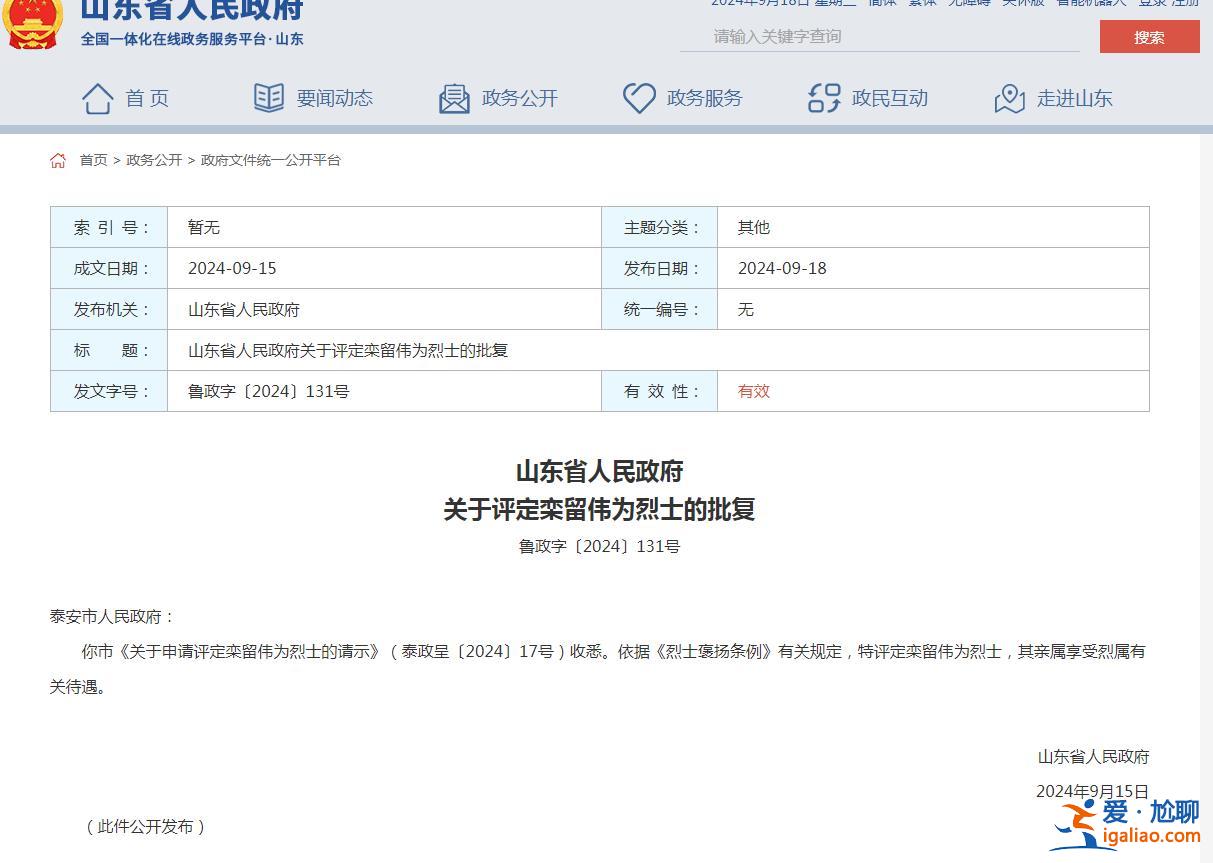The height and width of the screenshot is (863, 1213).
Task: Open the 政务服务 navigation menu
Action: tap(704, 98)
